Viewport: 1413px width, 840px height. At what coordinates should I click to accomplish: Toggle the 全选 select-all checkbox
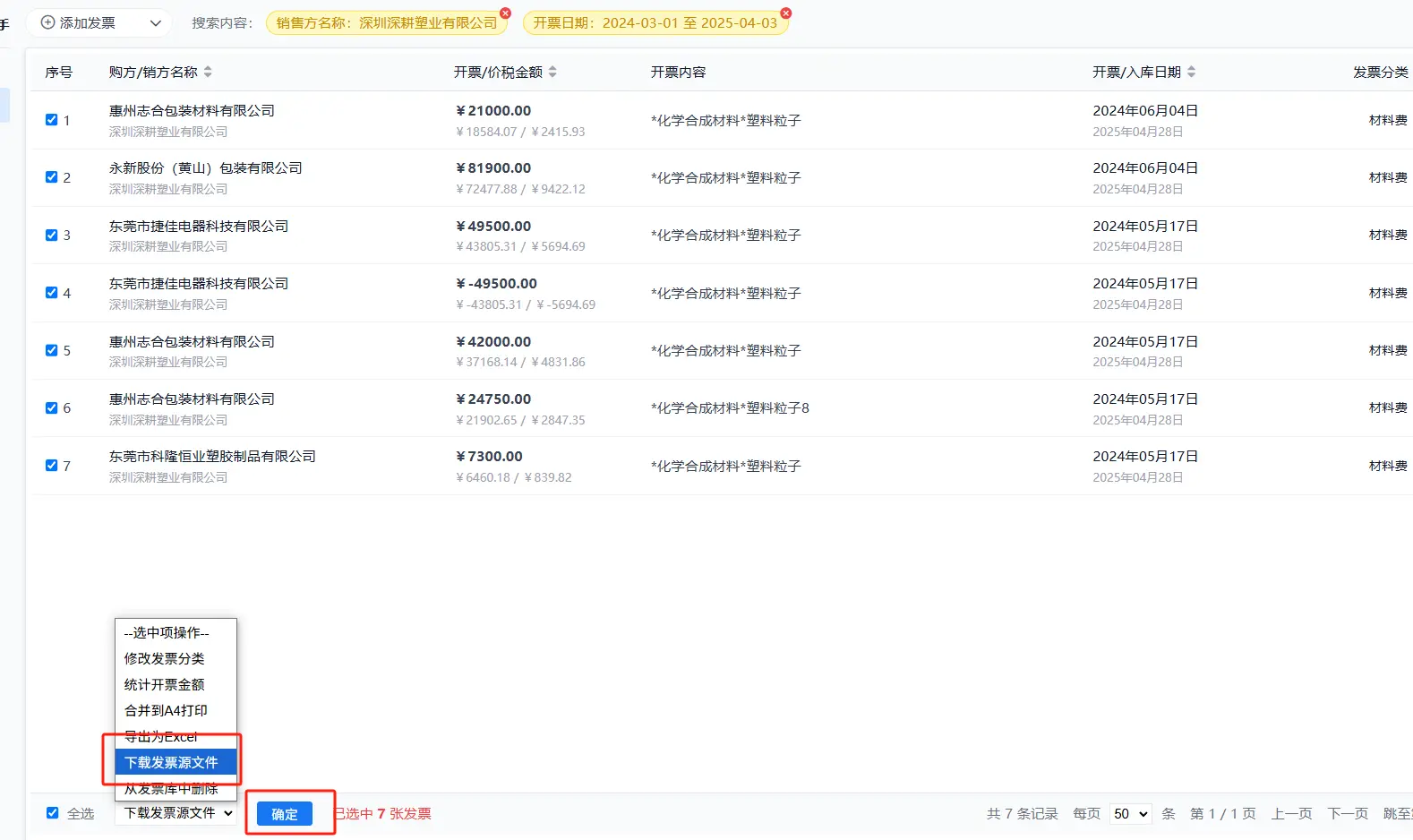pyautogui.click(x=52, y=813)
